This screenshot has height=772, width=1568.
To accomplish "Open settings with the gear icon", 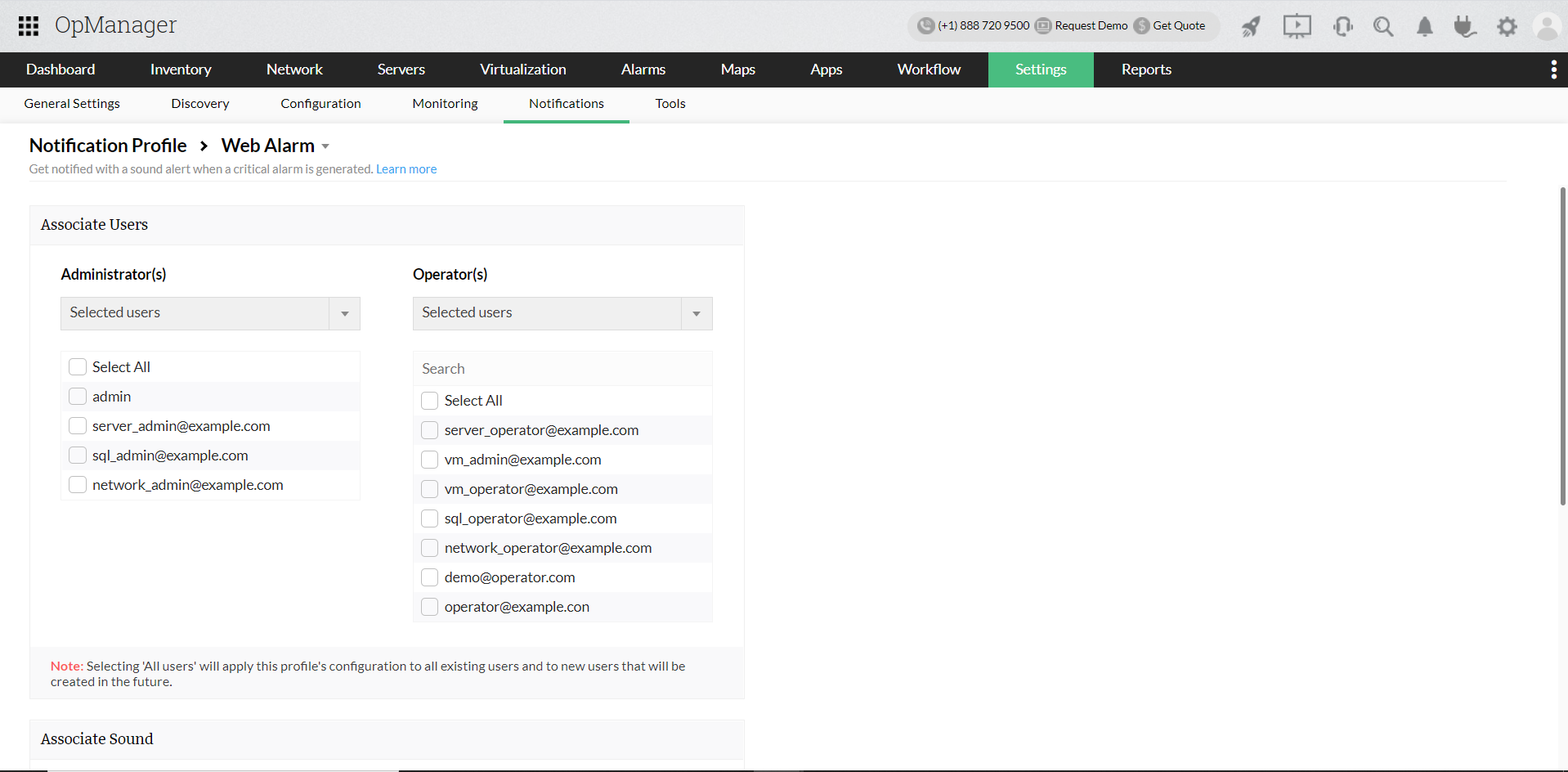I will (1508, 26).
